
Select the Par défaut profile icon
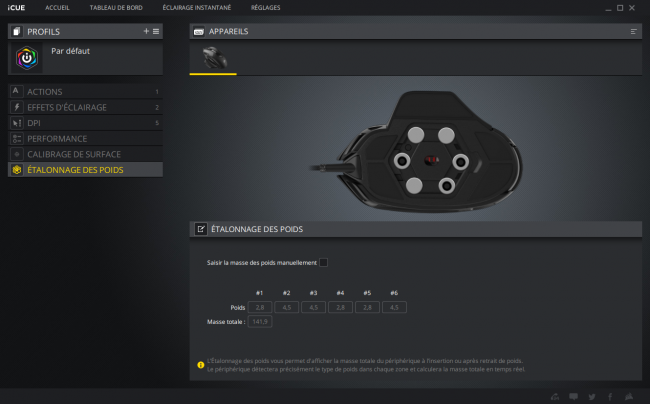(27, 58)
